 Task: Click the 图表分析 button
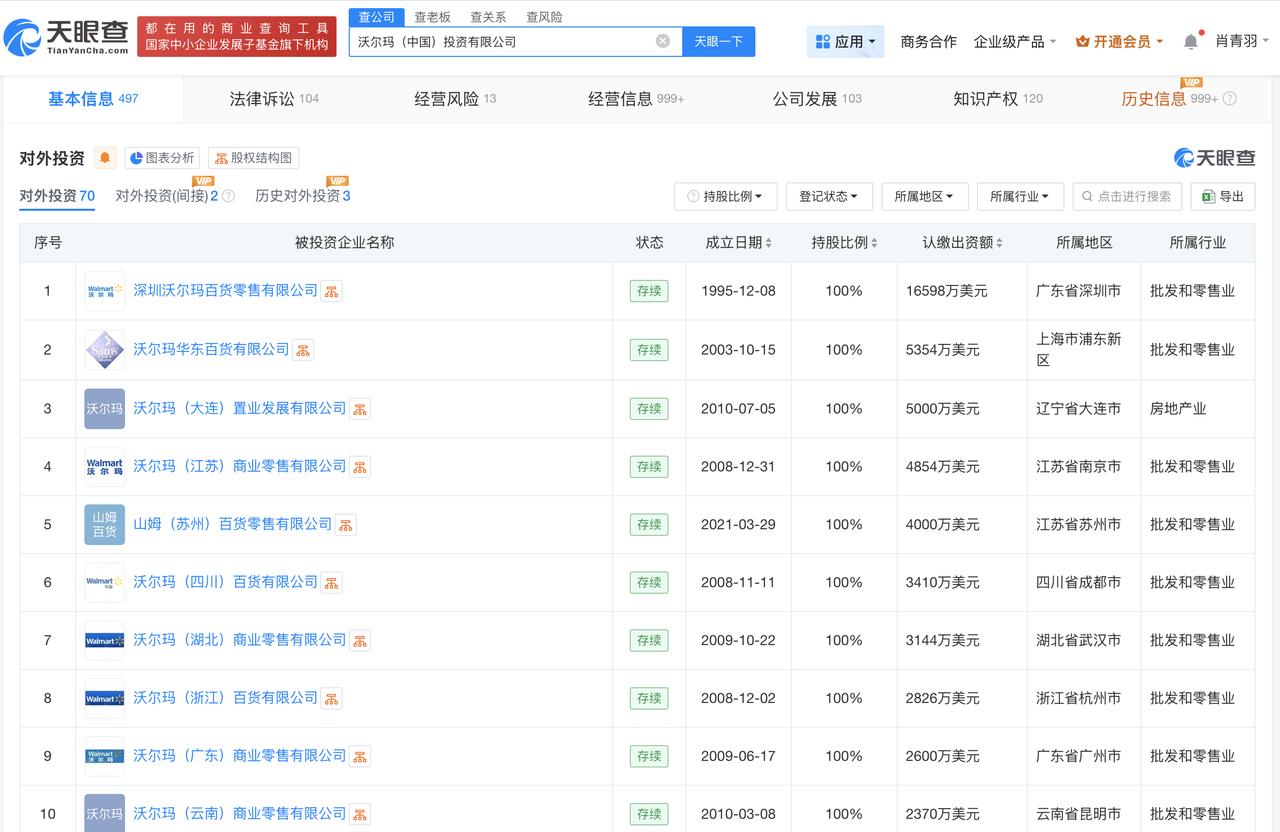tap(162, 158)
